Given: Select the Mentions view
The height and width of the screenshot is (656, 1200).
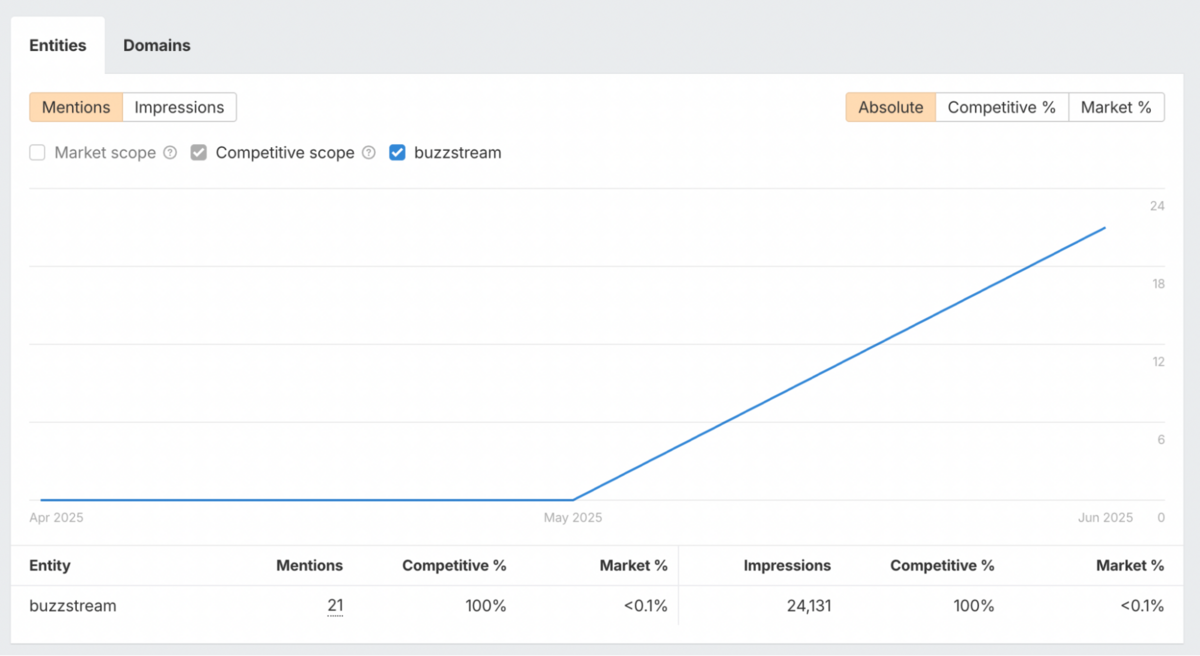Looking at the screenshot, I should coord(75,107).
